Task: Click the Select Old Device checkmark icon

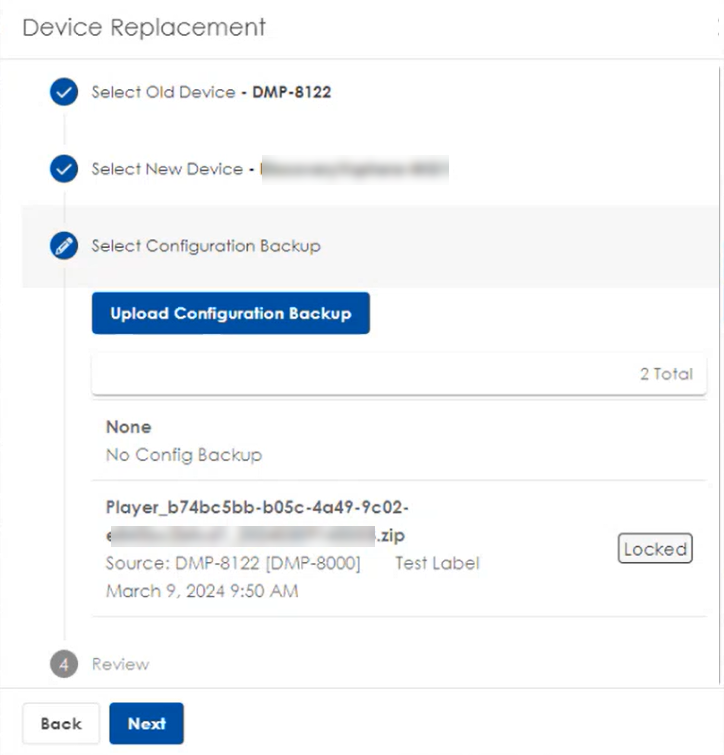Action: [x=64, y=91]
